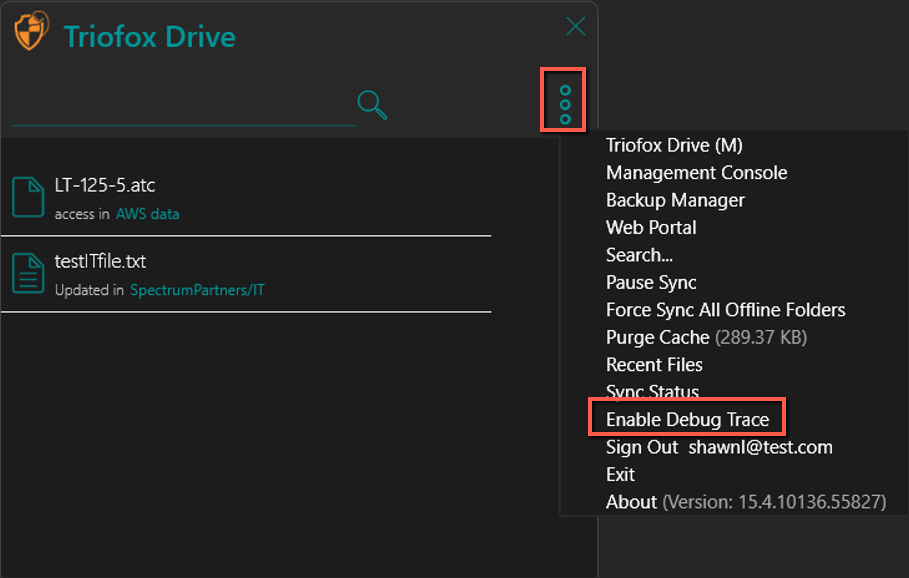The width and height of the screenshot is (909, 578).
Task: Open the three-dot options menu
Action: tap(565, 104)
